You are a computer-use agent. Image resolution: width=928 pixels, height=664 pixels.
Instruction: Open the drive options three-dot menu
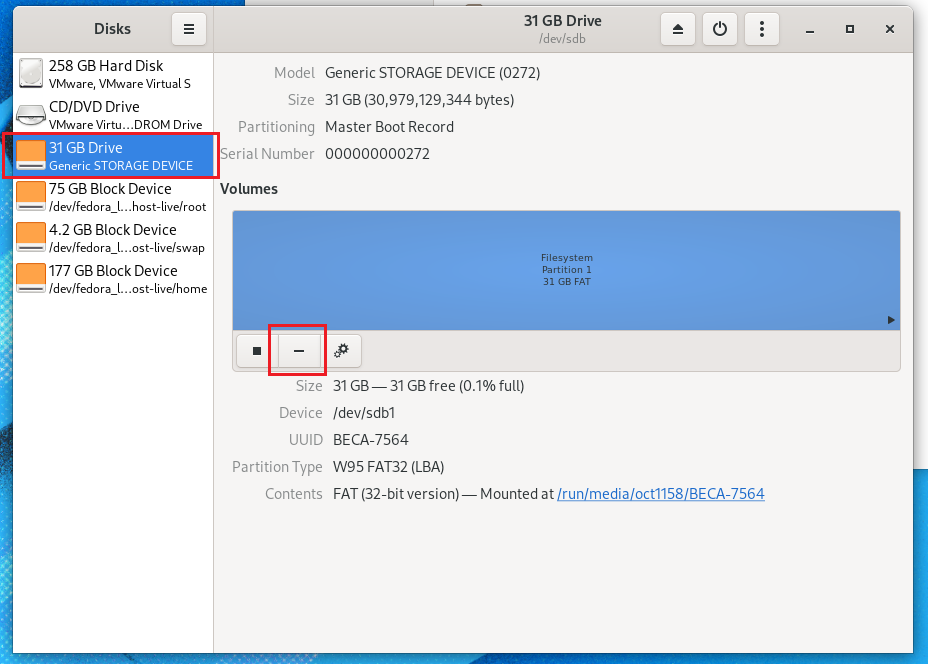pyautogui.click(x=761, y=29)
